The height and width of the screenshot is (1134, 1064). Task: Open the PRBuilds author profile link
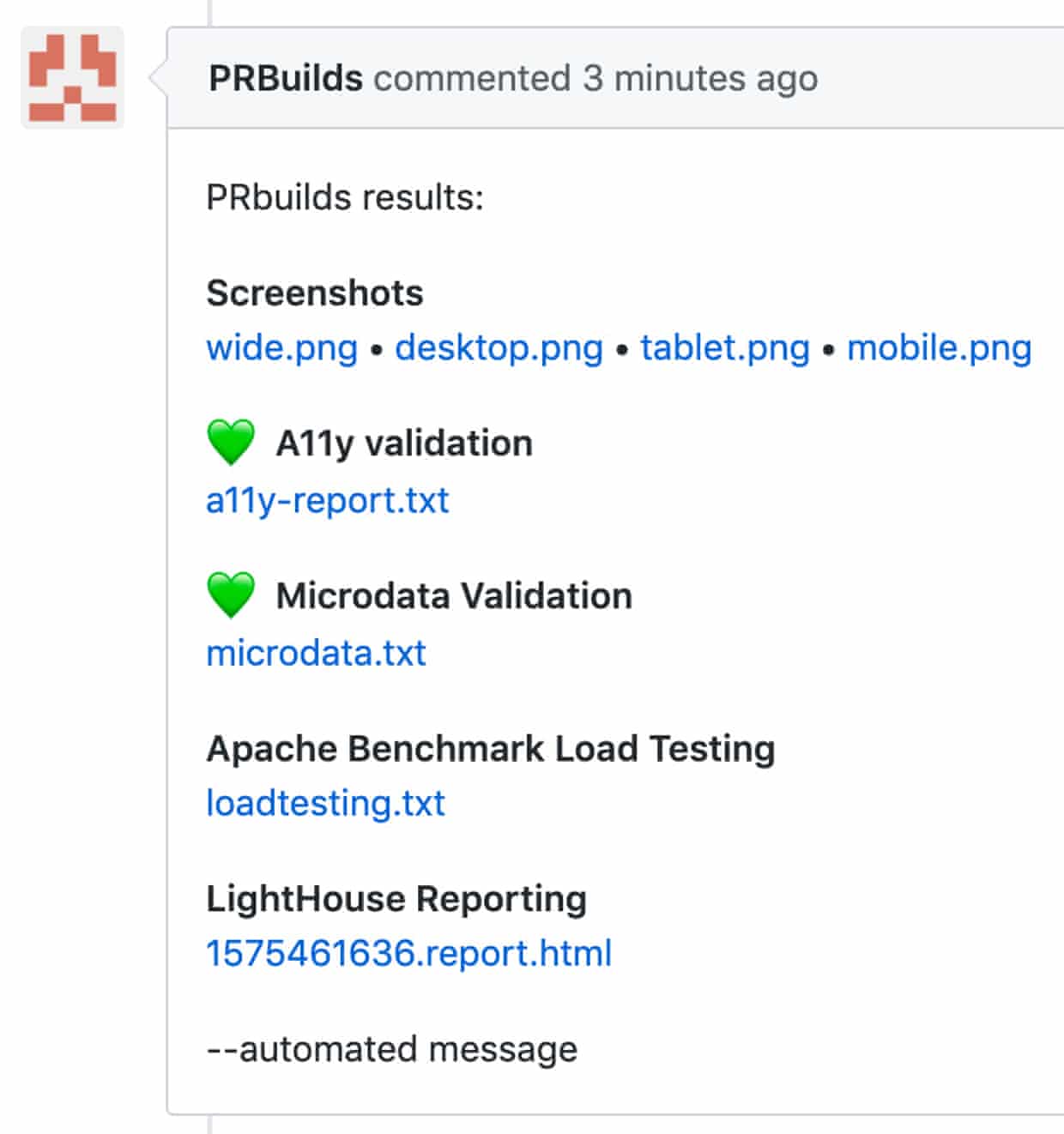click(x=286, y=78)
